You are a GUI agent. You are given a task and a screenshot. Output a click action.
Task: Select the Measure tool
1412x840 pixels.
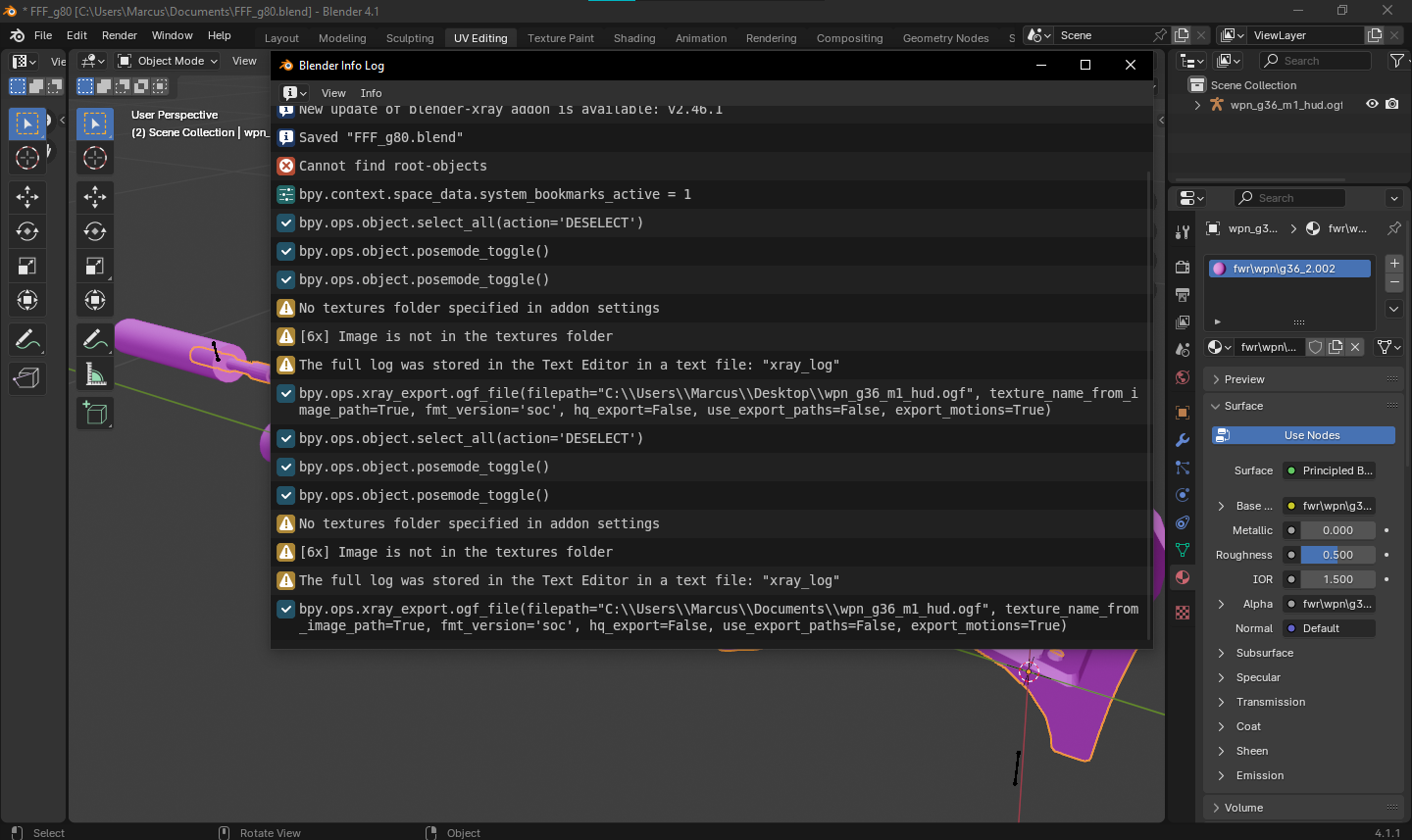pos(95,374)
